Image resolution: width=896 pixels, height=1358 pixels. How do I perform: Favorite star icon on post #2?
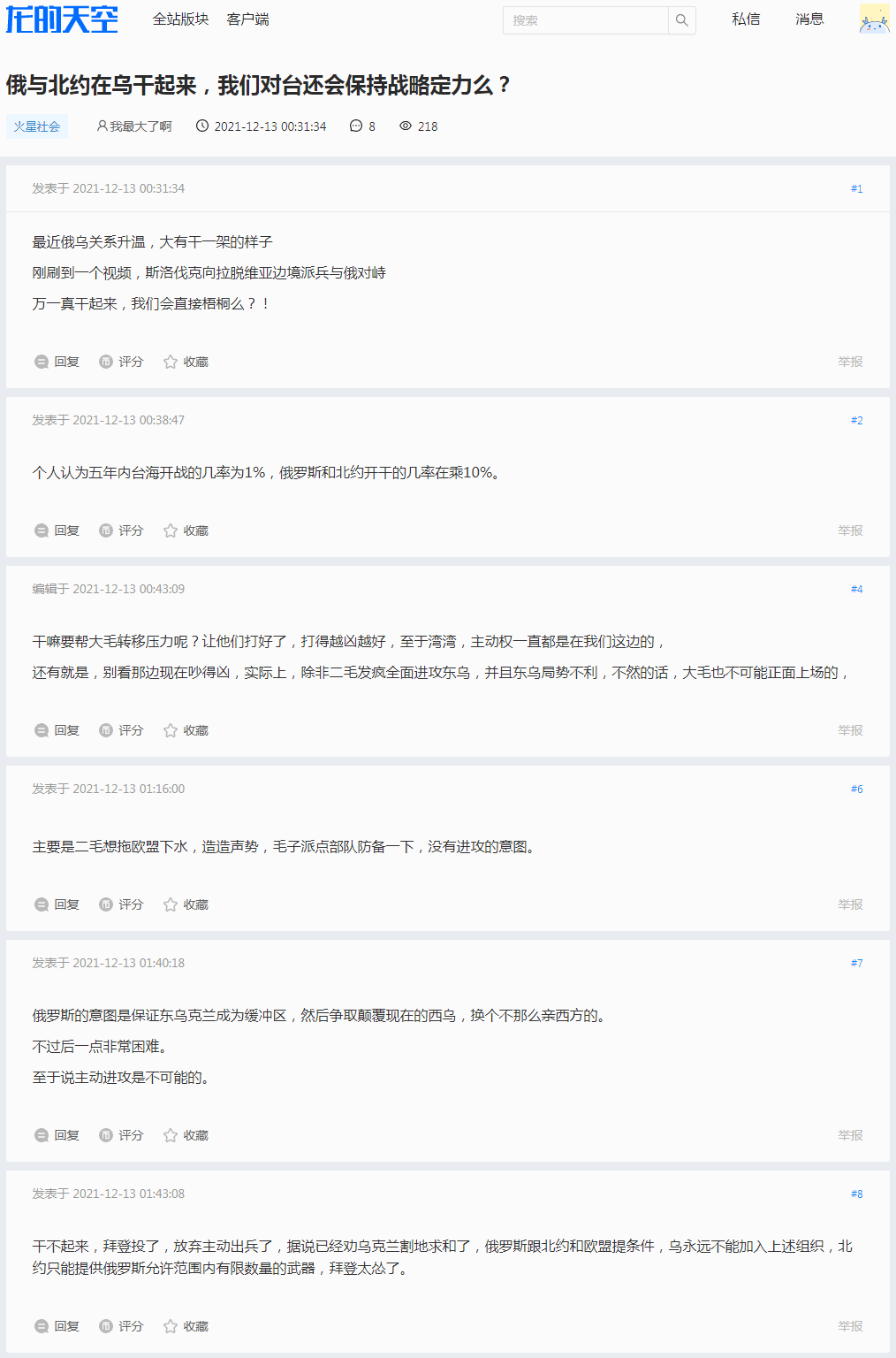click(171, 530)
